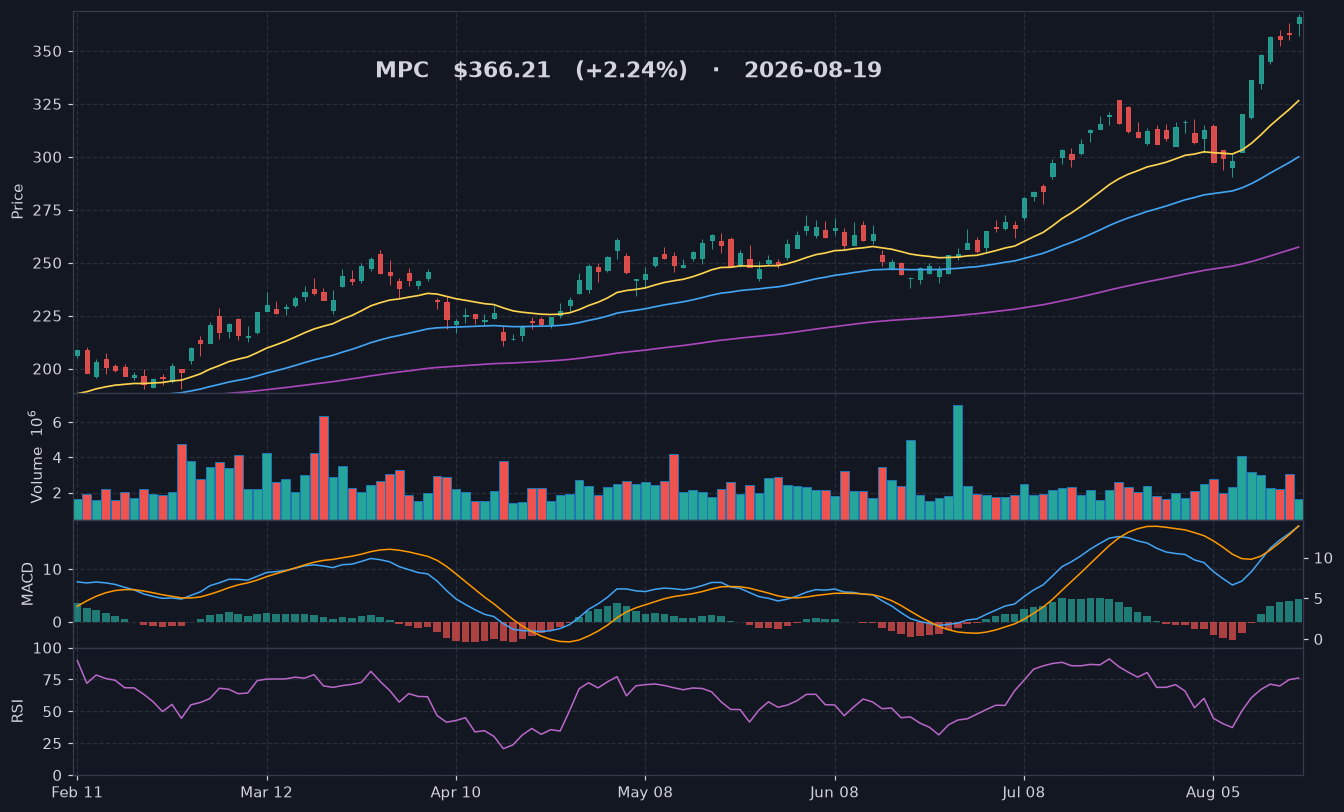Click the 0 tick on the right MACD axis

click(x=1316, y=640)
